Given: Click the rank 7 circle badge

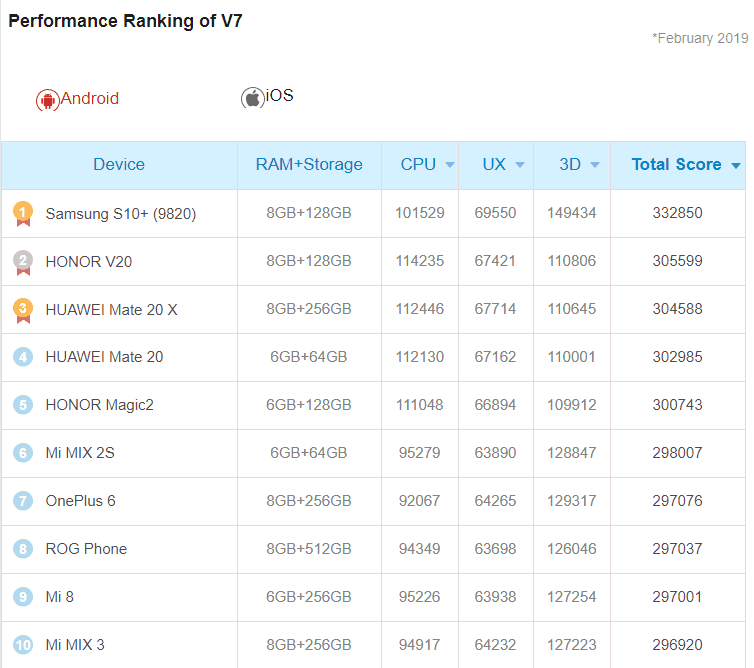Looking at the screenshot, I should pos(23,501).
